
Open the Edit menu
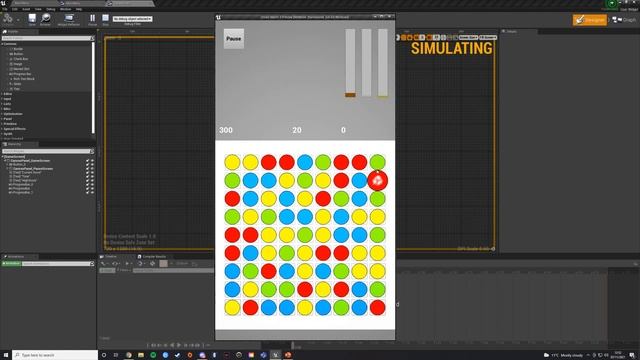(15, 9)
